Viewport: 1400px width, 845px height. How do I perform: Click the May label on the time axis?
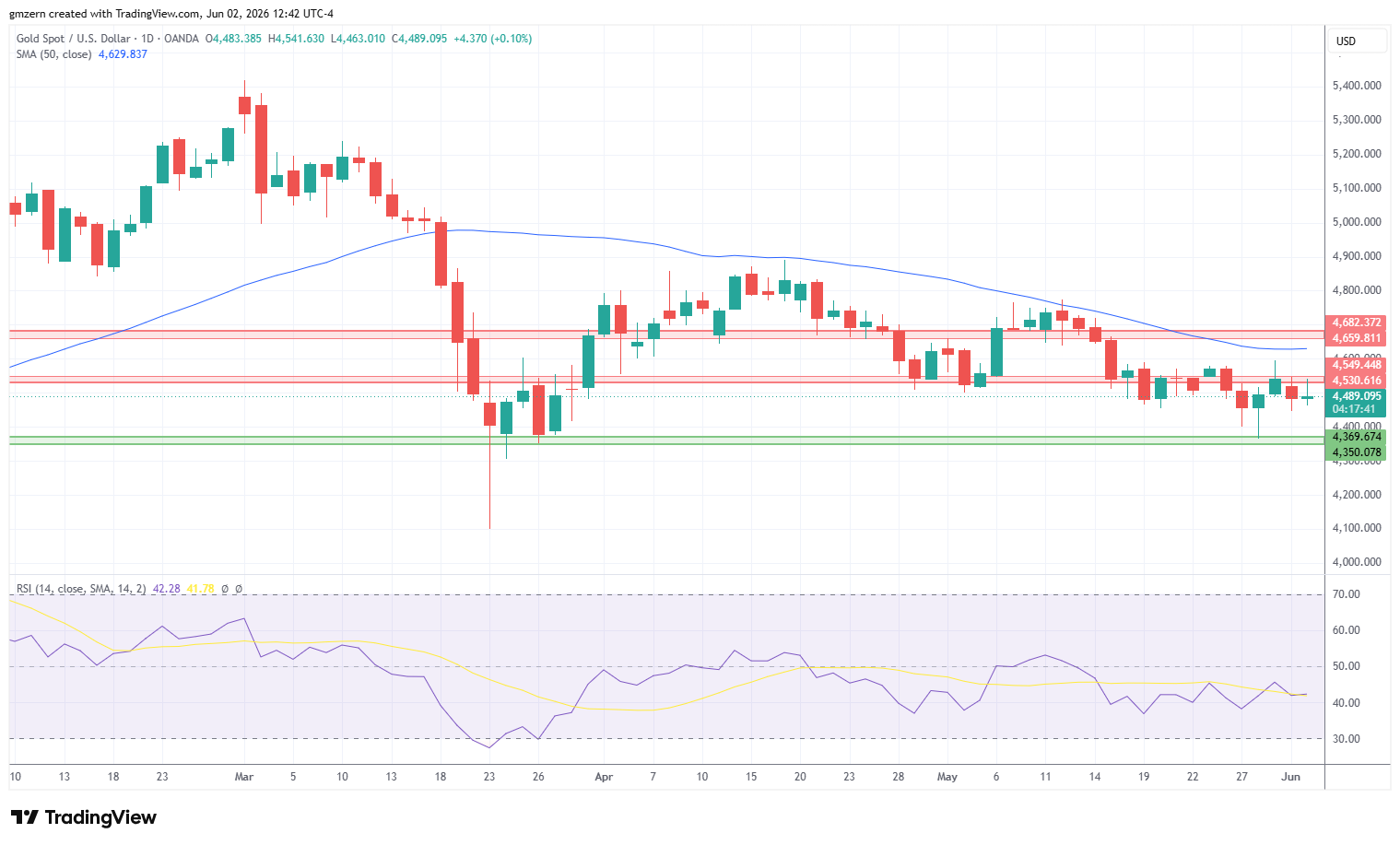coord(947,777)
